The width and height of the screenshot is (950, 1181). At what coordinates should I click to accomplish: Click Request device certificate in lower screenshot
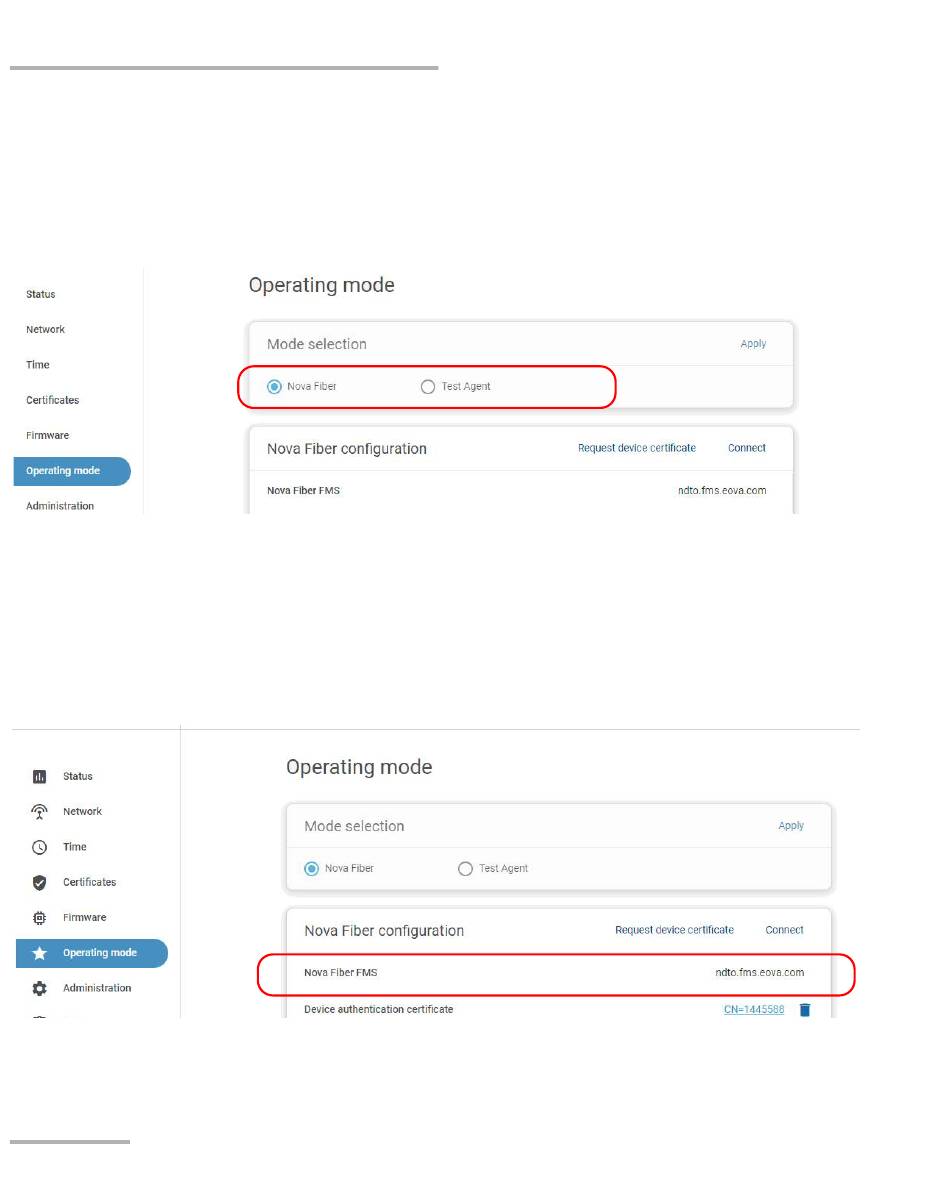(674, 930)
